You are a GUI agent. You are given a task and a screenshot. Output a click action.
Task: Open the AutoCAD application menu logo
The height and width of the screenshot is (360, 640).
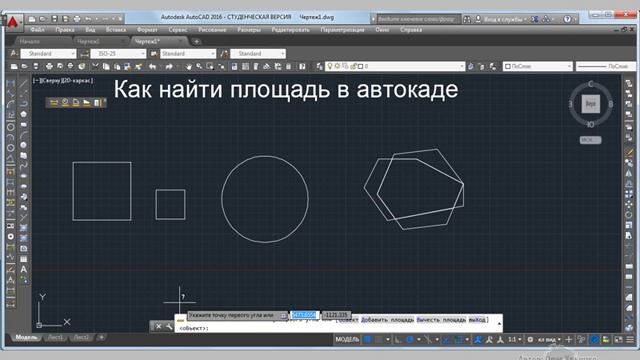pos(12,22)
